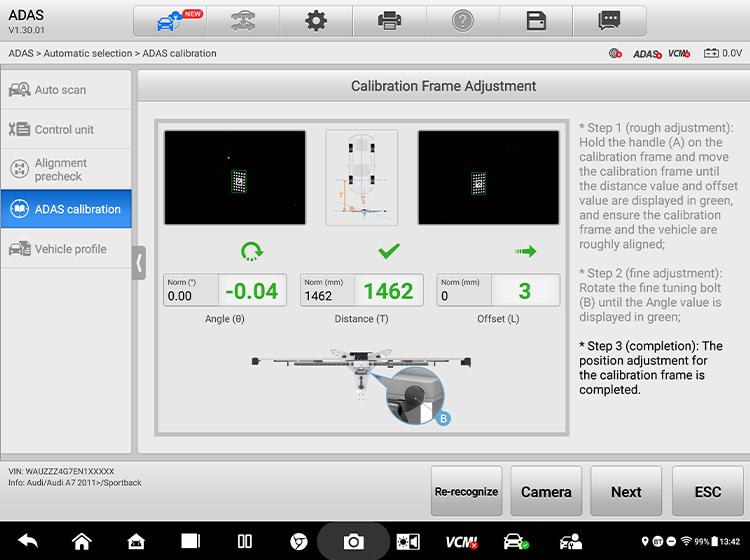Click the printer icon in toolbar

coord(390,21)
